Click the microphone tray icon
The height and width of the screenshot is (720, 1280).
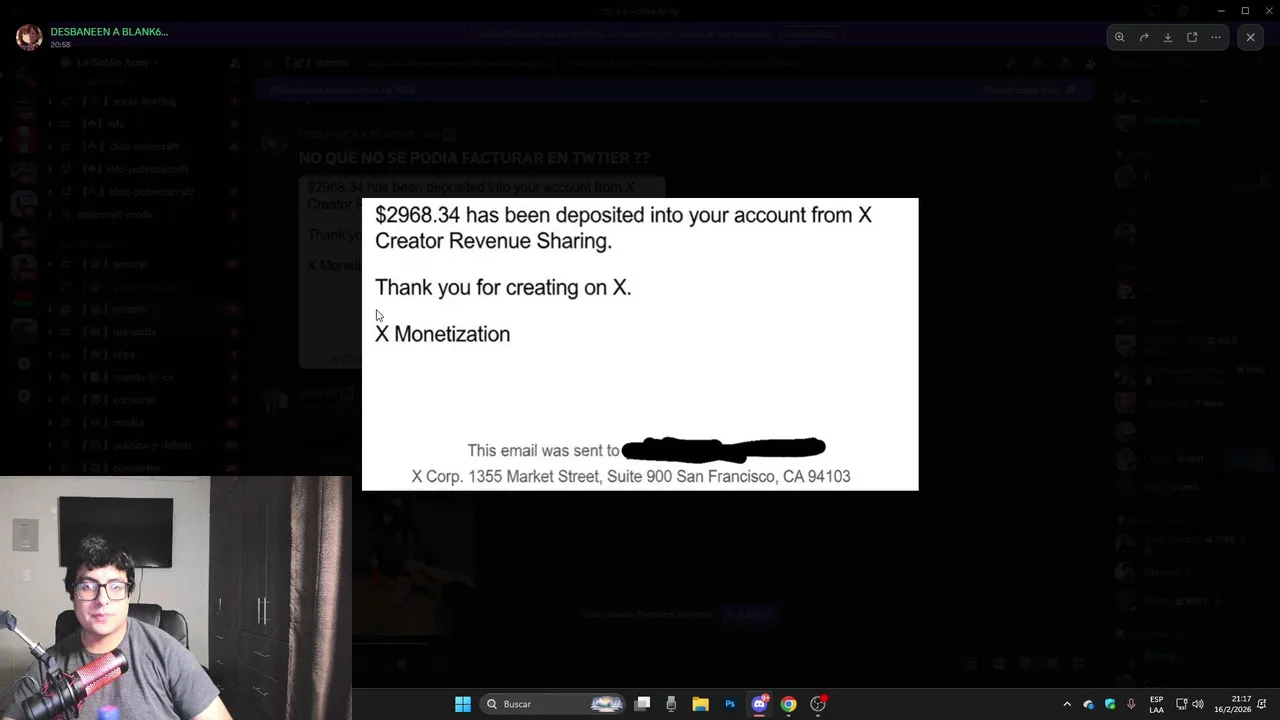(1131, 704)
